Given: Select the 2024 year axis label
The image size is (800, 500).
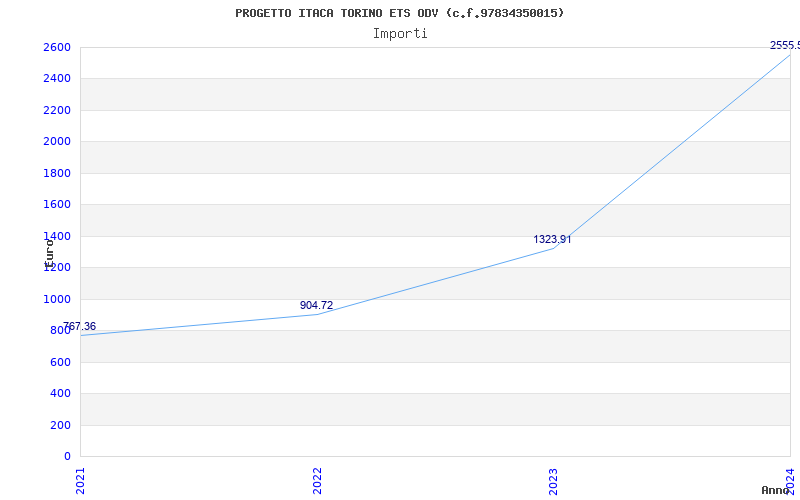Looking at the screenshot, I should click(789, 480).
